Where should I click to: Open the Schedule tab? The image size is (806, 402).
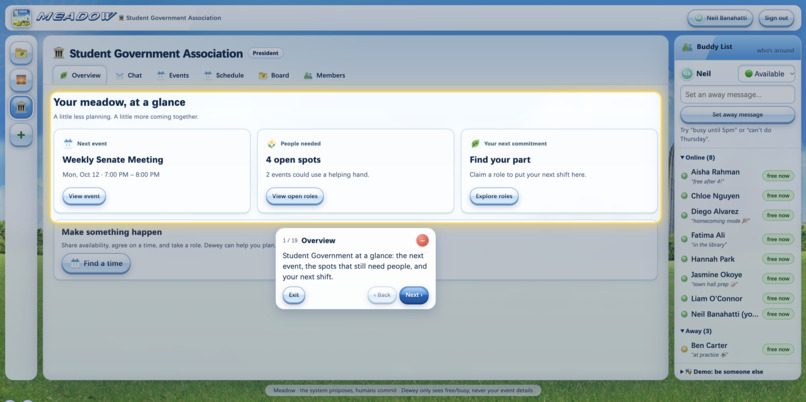(224, 75)
